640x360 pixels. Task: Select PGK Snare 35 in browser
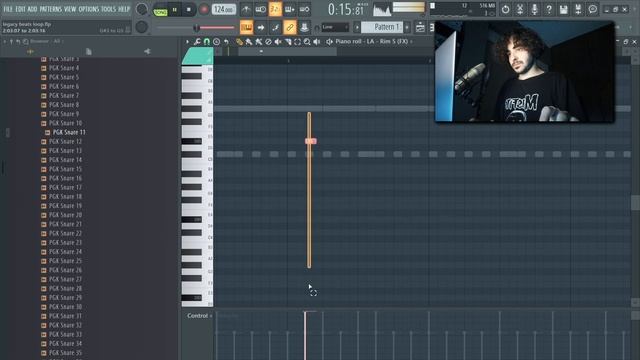pos(65,353)
